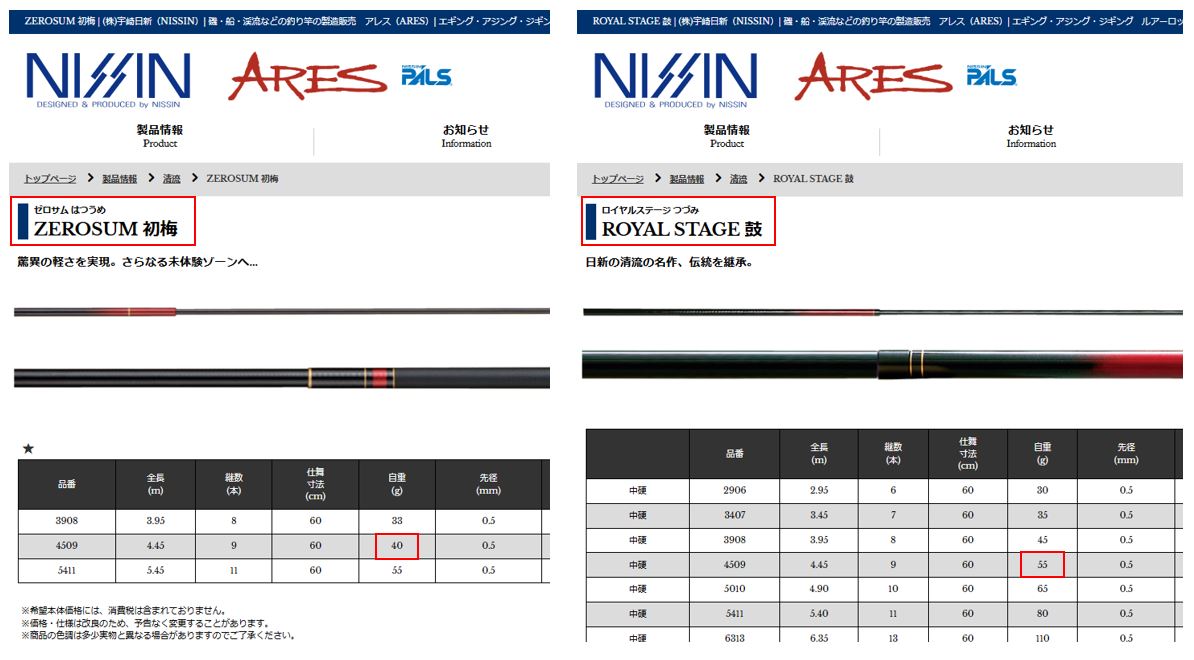1194x660 pixels.
Task: Follow トップページ breadcrumb on the ROYAL STAGE page
Action: point(618,178)
